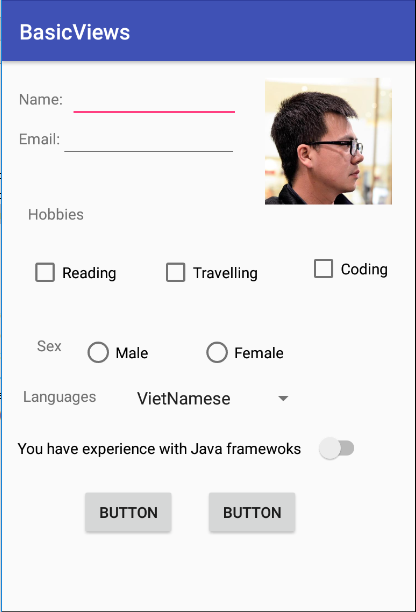
Task: Click the Sex label text
Action: [49, 346]
